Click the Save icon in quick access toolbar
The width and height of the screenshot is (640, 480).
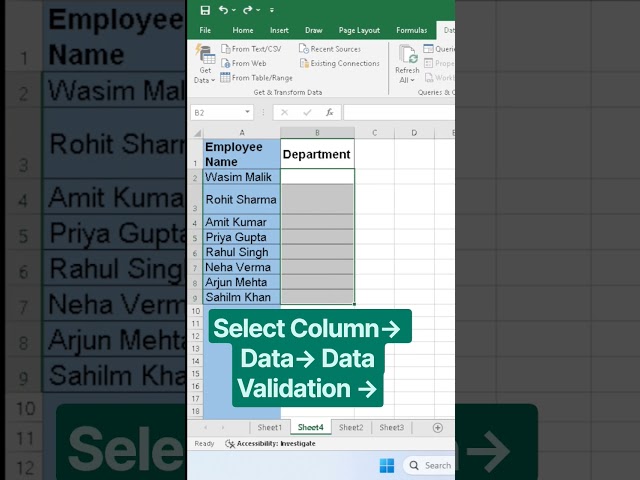click(x=205, y=10)
